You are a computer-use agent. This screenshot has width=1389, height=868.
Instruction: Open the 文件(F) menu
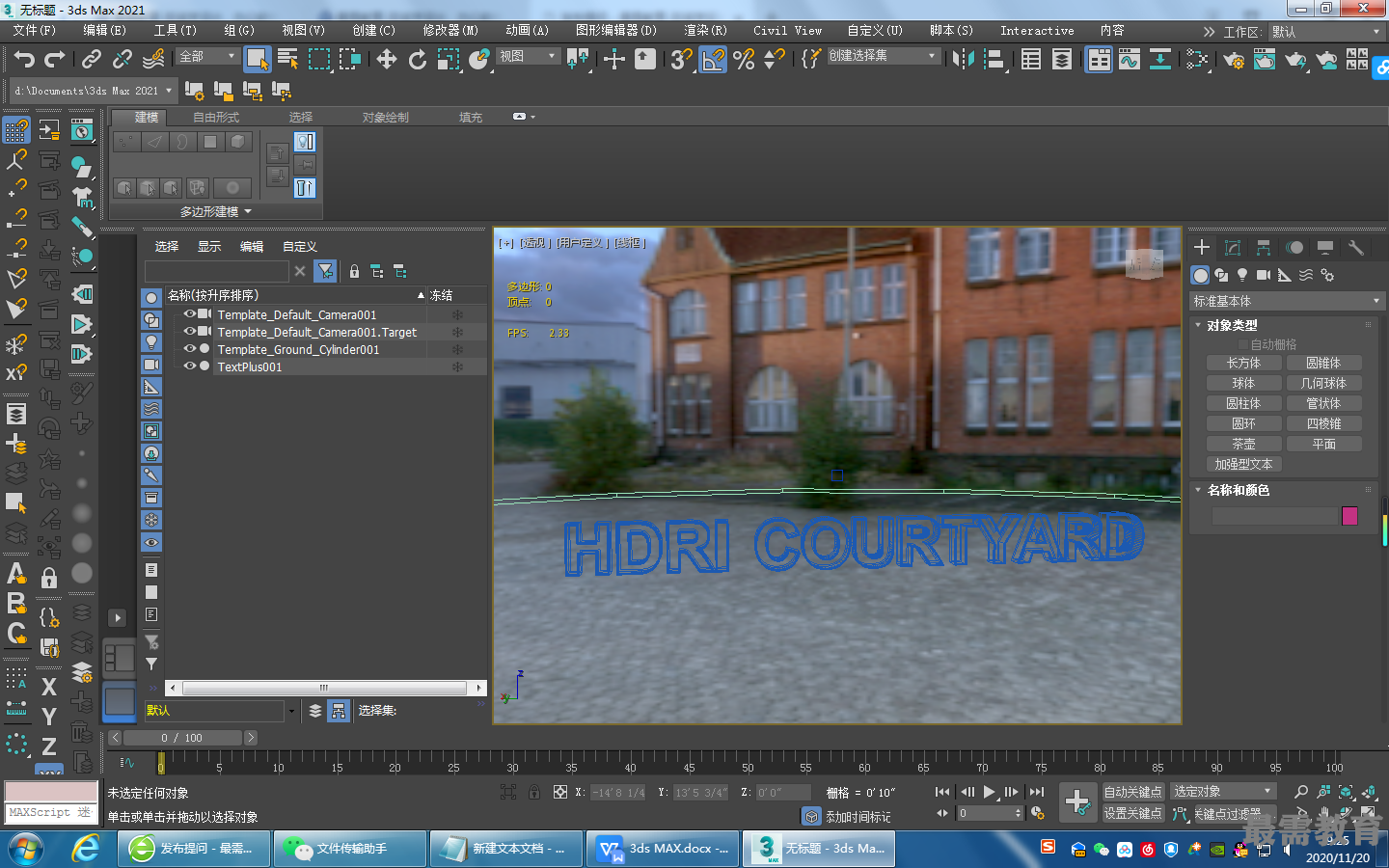35,31
